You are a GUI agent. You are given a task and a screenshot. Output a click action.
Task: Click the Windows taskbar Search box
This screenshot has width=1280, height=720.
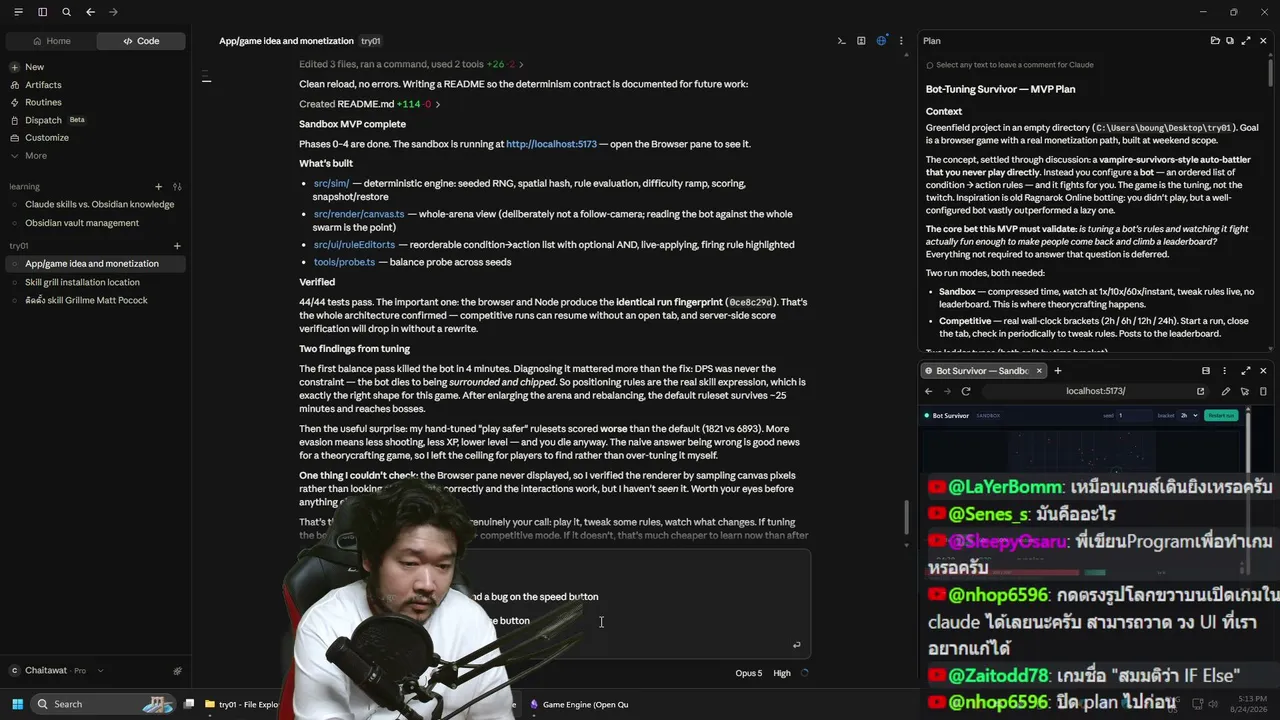click(x=104, y=704)
